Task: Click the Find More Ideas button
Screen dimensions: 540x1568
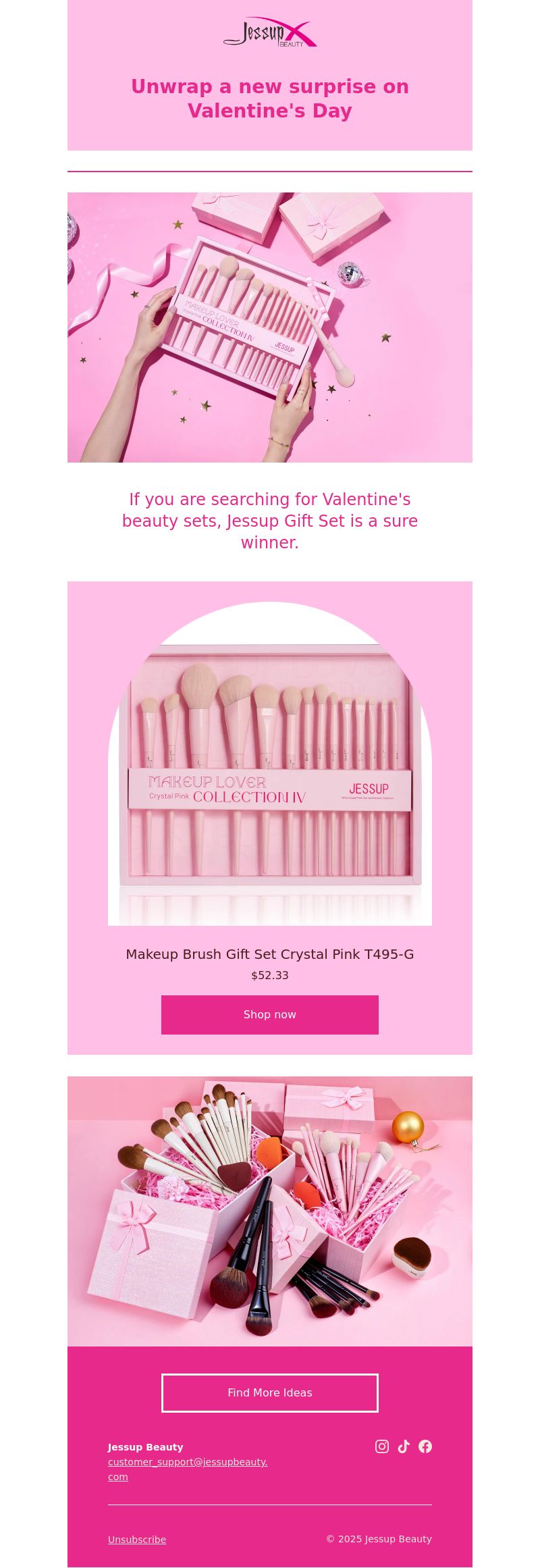Action: click(270, 1392)
